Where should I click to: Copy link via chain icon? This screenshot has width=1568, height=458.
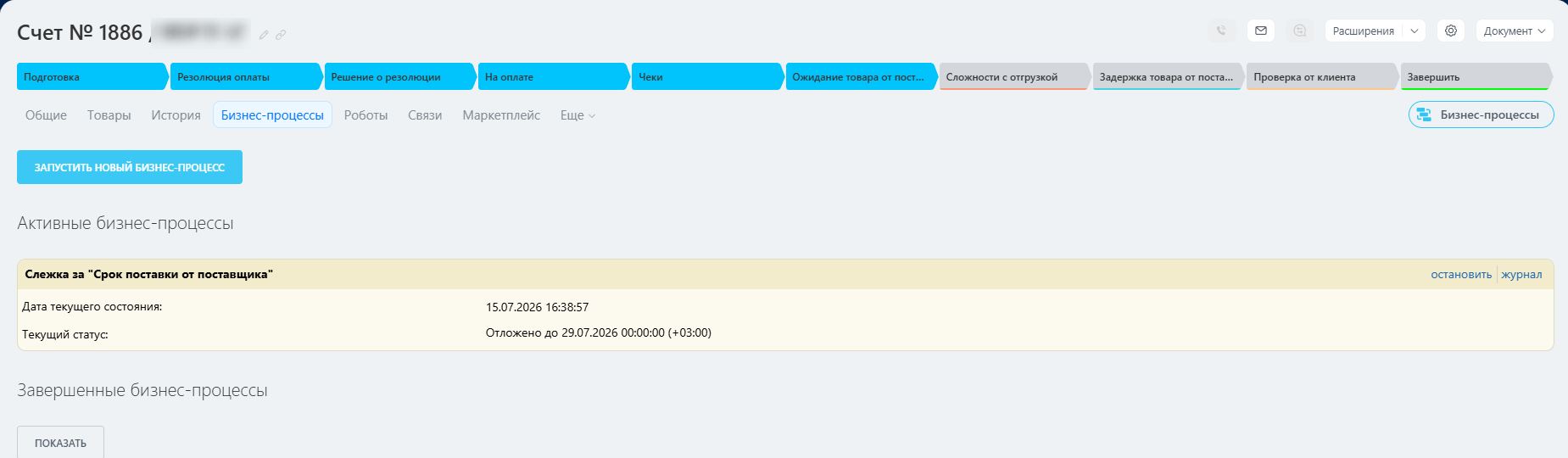281,35
